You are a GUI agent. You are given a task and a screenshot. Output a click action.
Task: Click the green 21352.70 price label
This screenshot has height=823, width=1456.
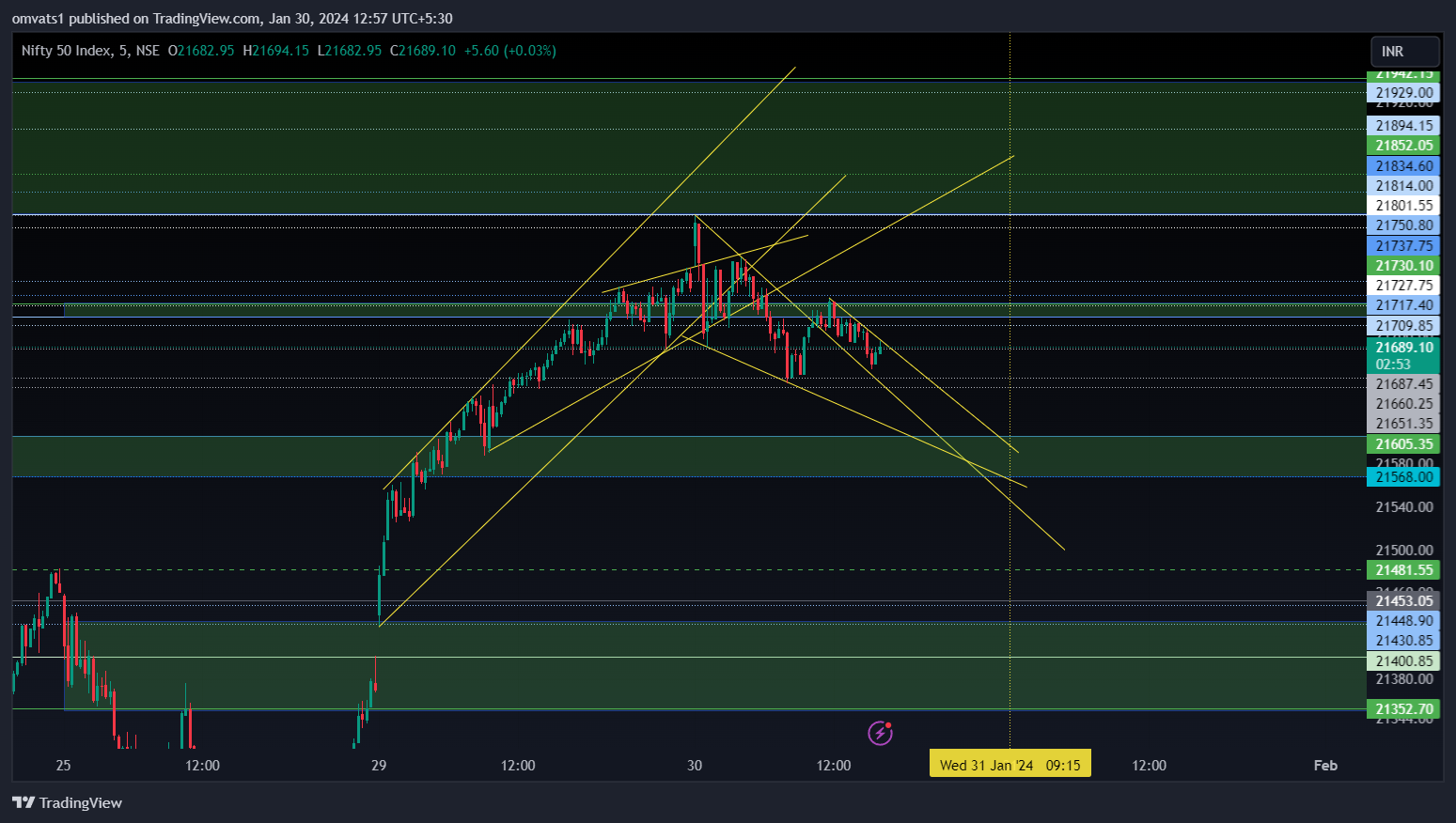1402,708
